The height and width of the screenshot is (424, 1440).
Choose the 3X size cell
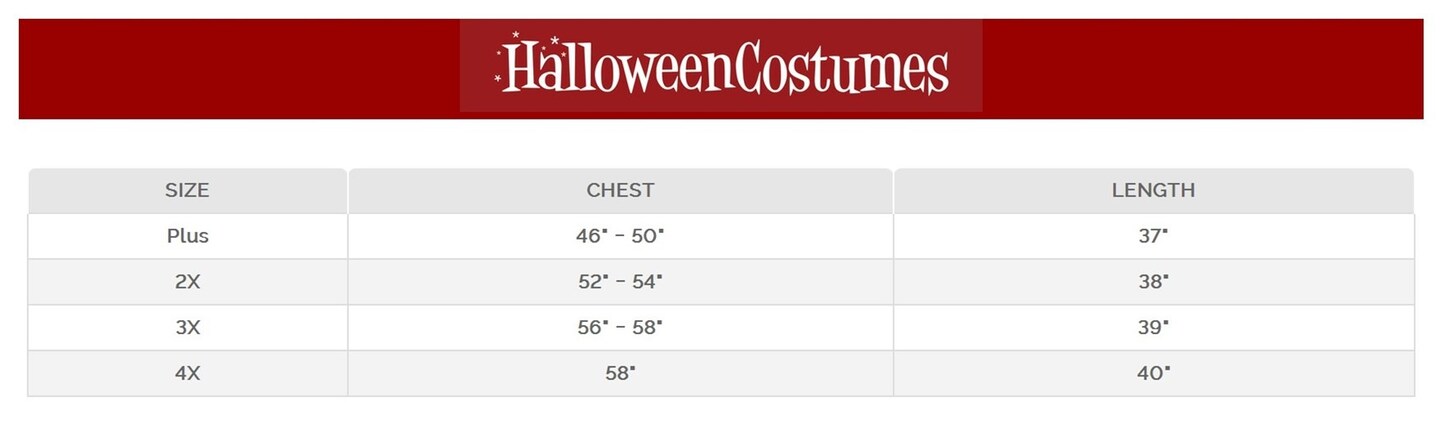coord(187,327)
